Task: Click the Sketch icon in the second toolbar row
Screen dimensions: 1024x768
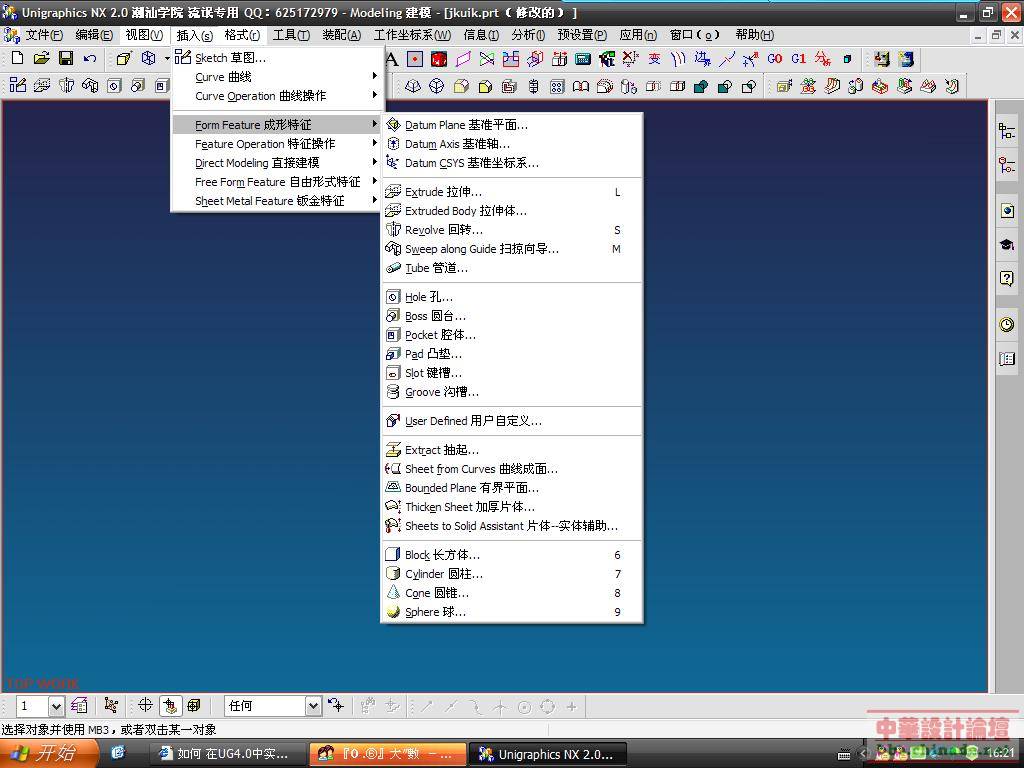Action: (x=18, y=86)
